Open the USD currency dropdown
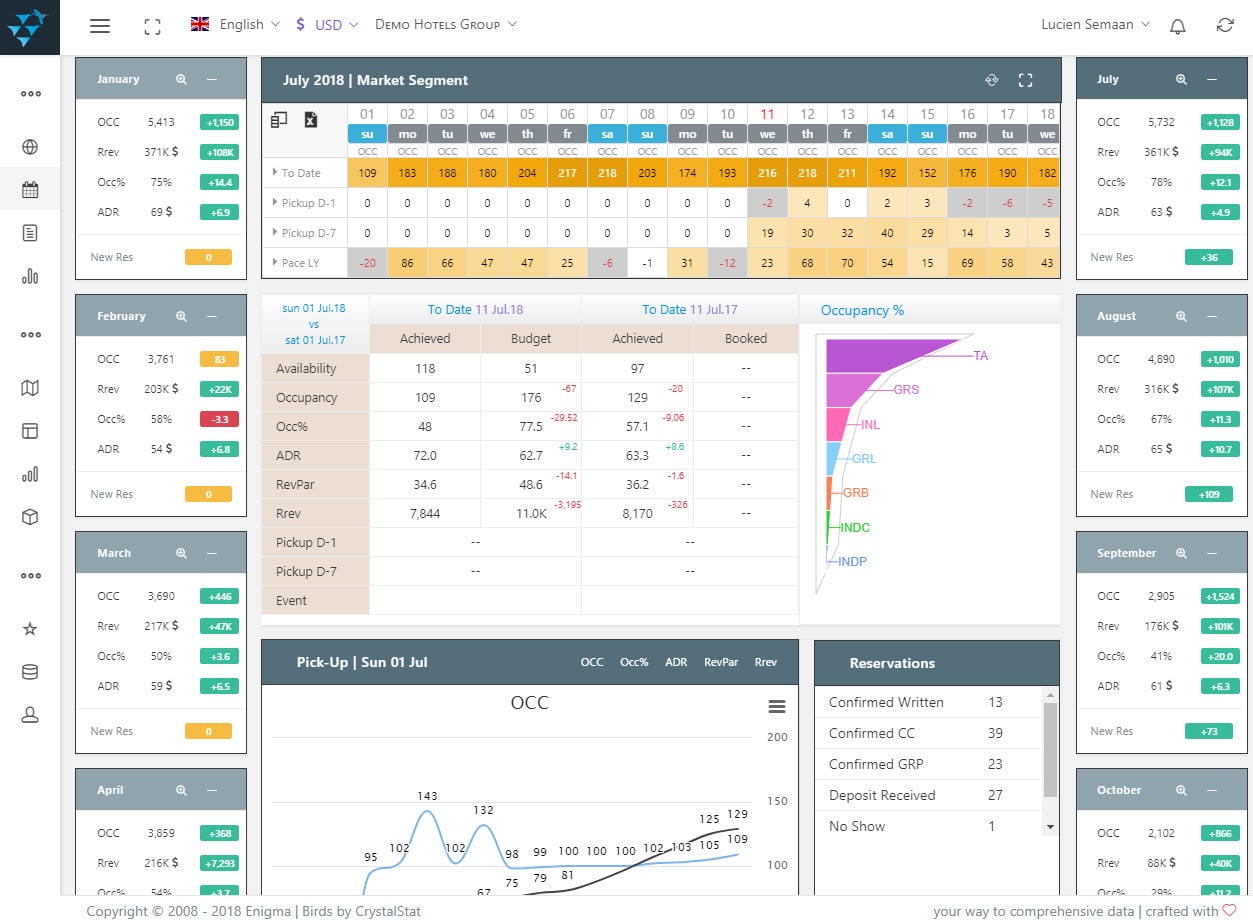 328,25
